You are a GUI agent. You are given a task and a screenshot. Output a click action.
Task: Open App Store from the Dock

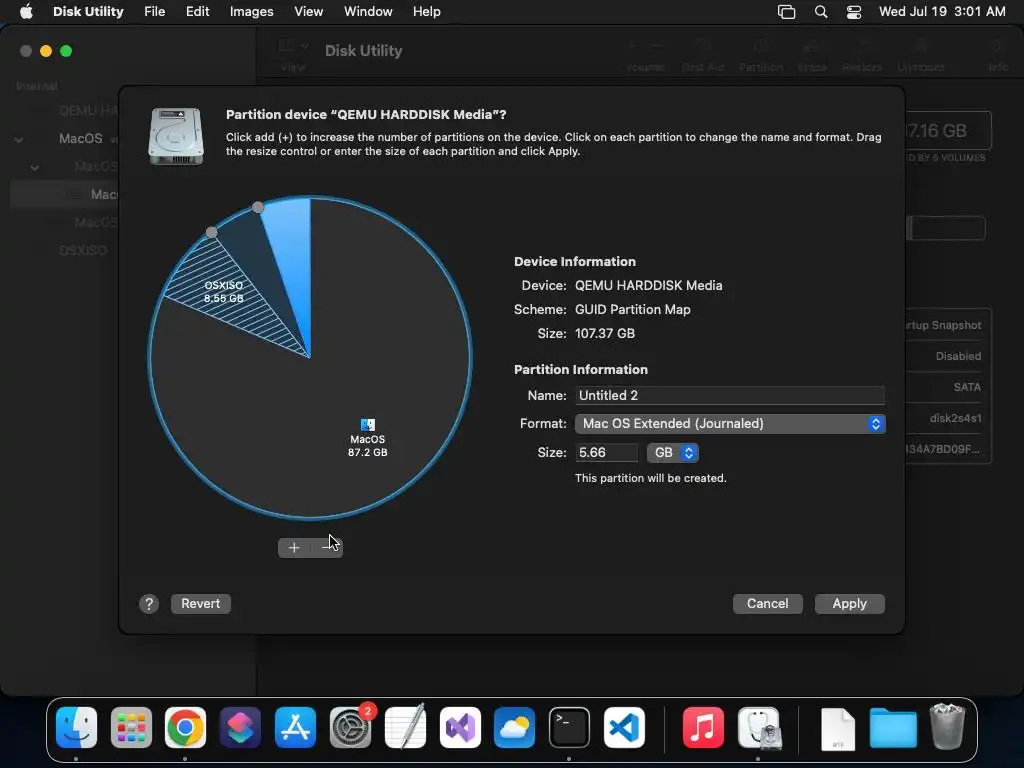[295, 728]
